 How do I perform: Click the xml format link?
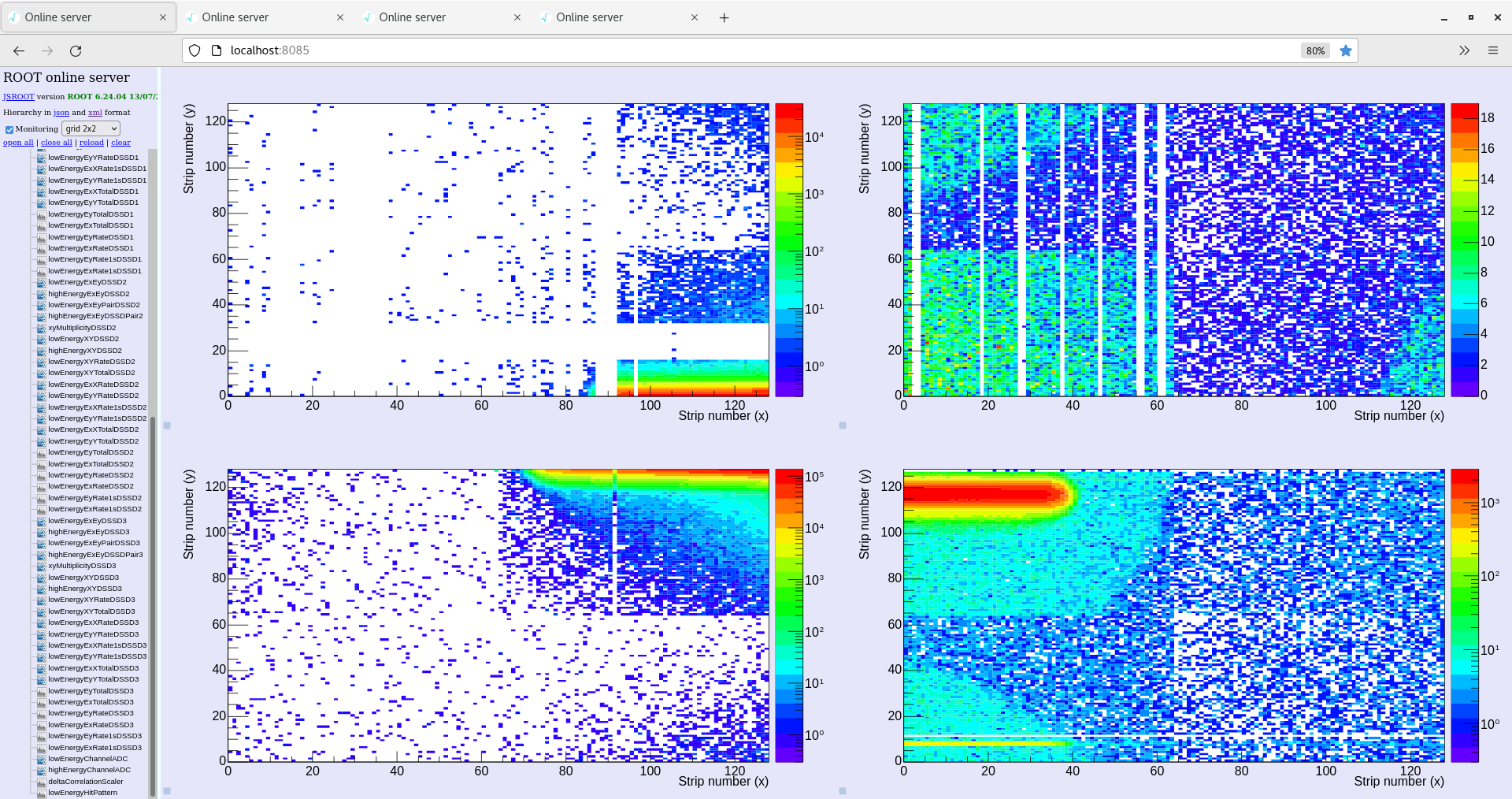(x=95, y=112)
